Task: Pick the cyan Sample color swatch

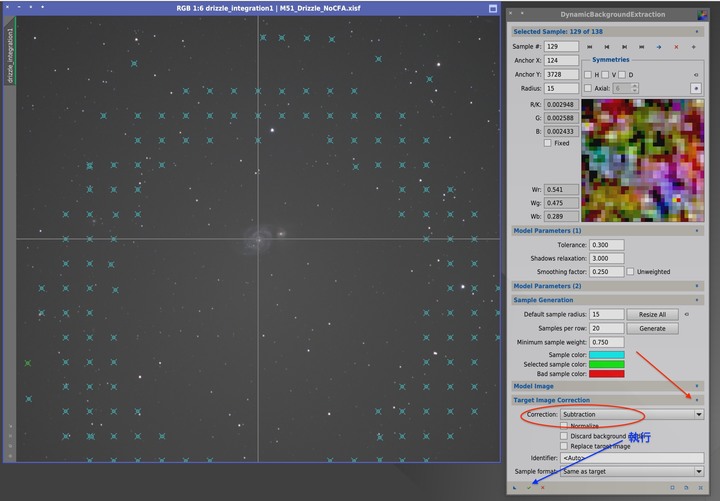Action: [x=607, y=355]
